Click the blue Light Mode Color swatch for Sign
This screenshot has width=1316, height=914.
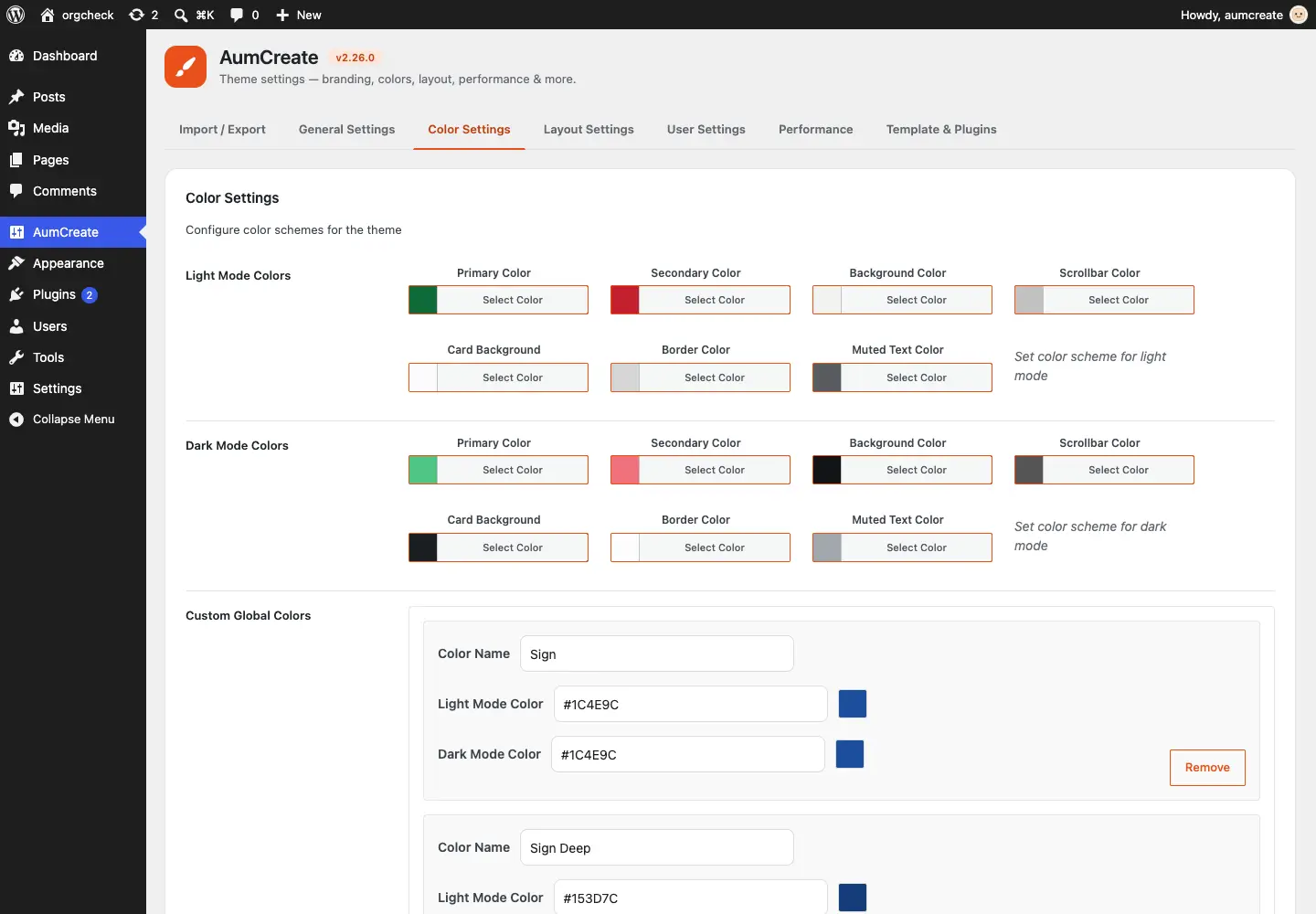coord(853,704)
